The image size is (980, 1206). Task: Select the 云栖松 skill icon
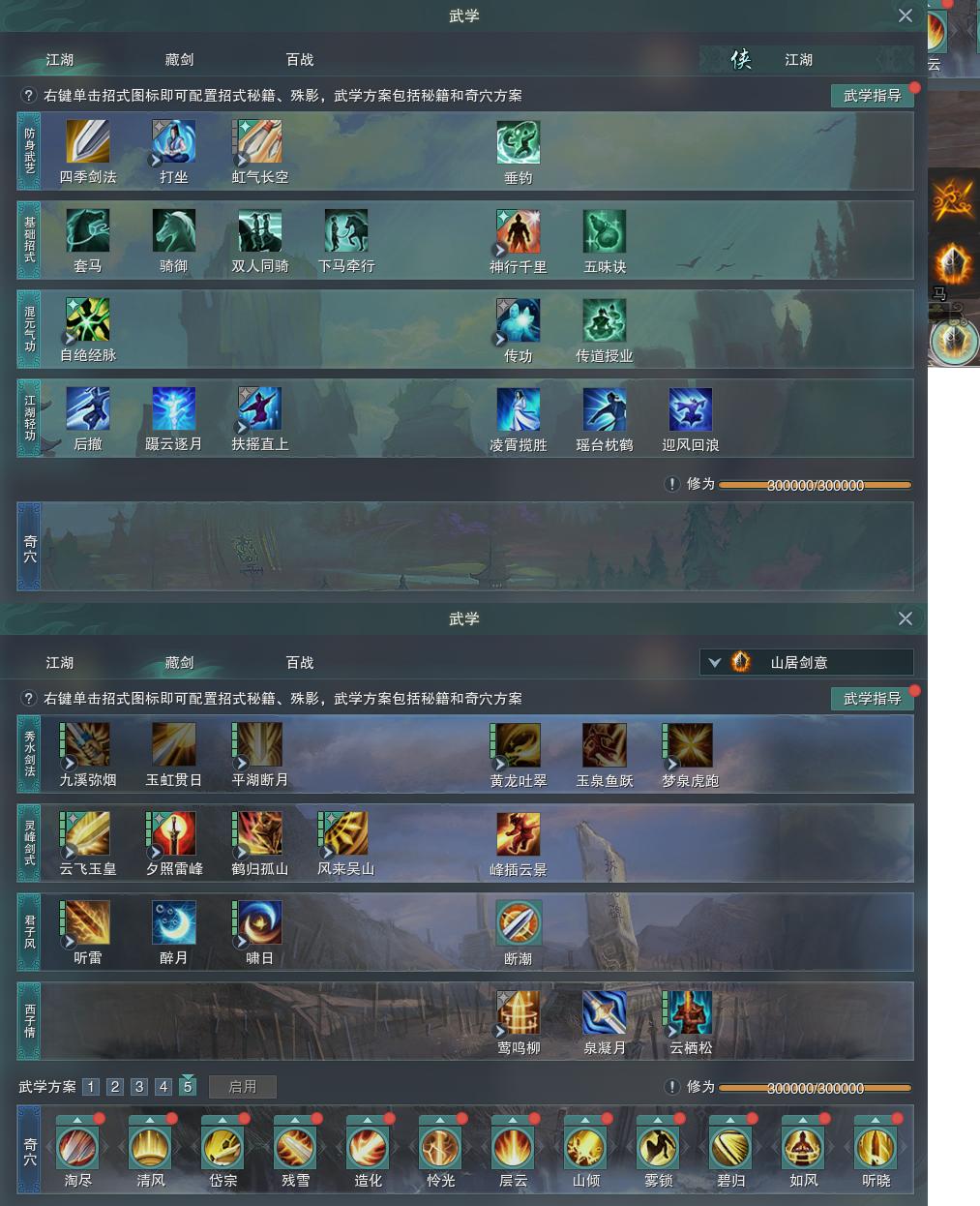click(x=690, y=1012)
